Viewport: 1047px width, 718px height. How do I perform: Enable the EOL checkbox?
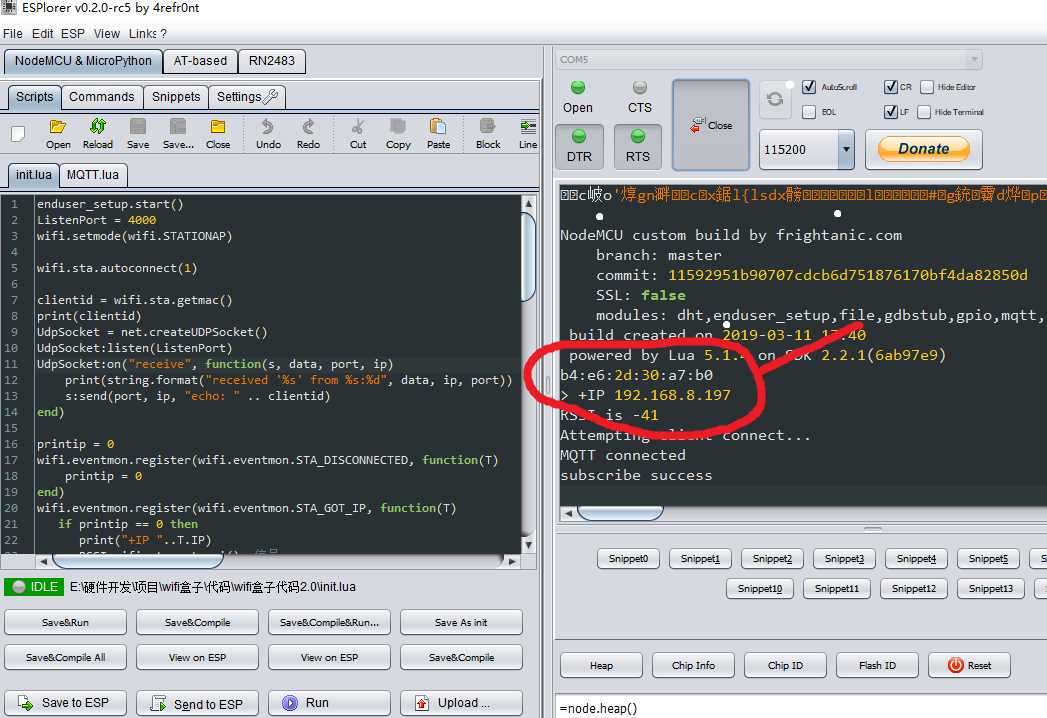coord(809,112)
